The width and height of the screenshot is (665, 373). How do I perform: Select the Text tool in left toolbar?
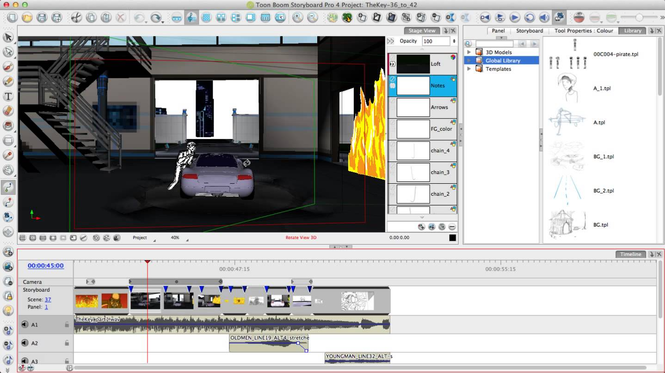[x=8, y=96]
